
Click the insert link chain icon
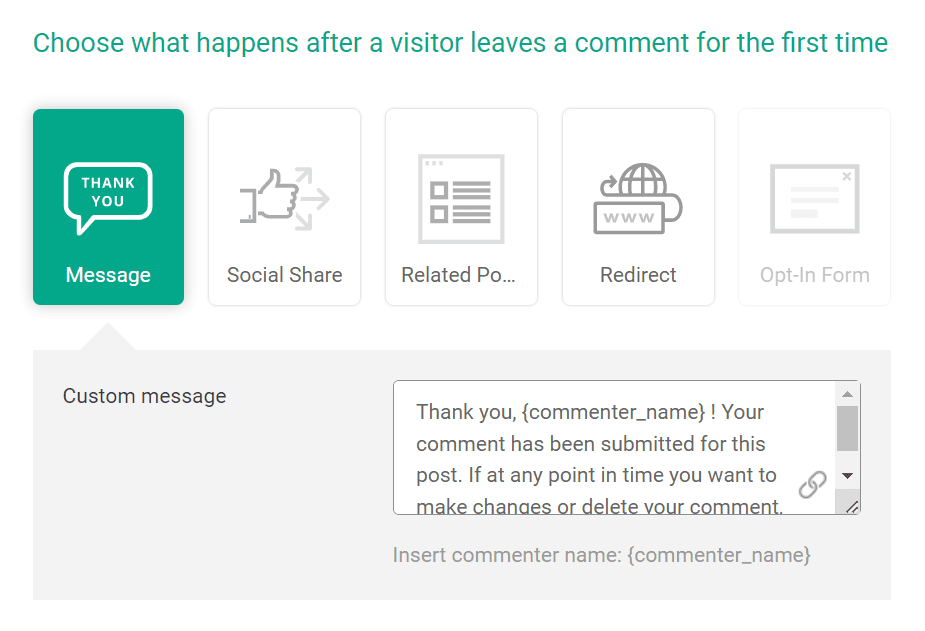pos(812,485)
